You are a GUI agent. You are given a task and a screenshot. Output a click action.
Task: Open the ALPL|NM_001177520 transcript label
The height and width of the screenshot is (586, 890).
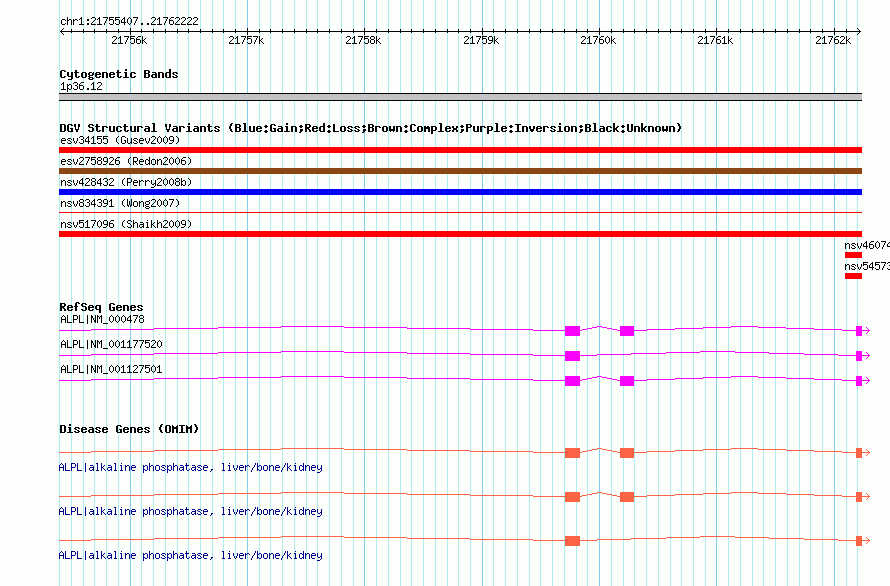(111, 344)
